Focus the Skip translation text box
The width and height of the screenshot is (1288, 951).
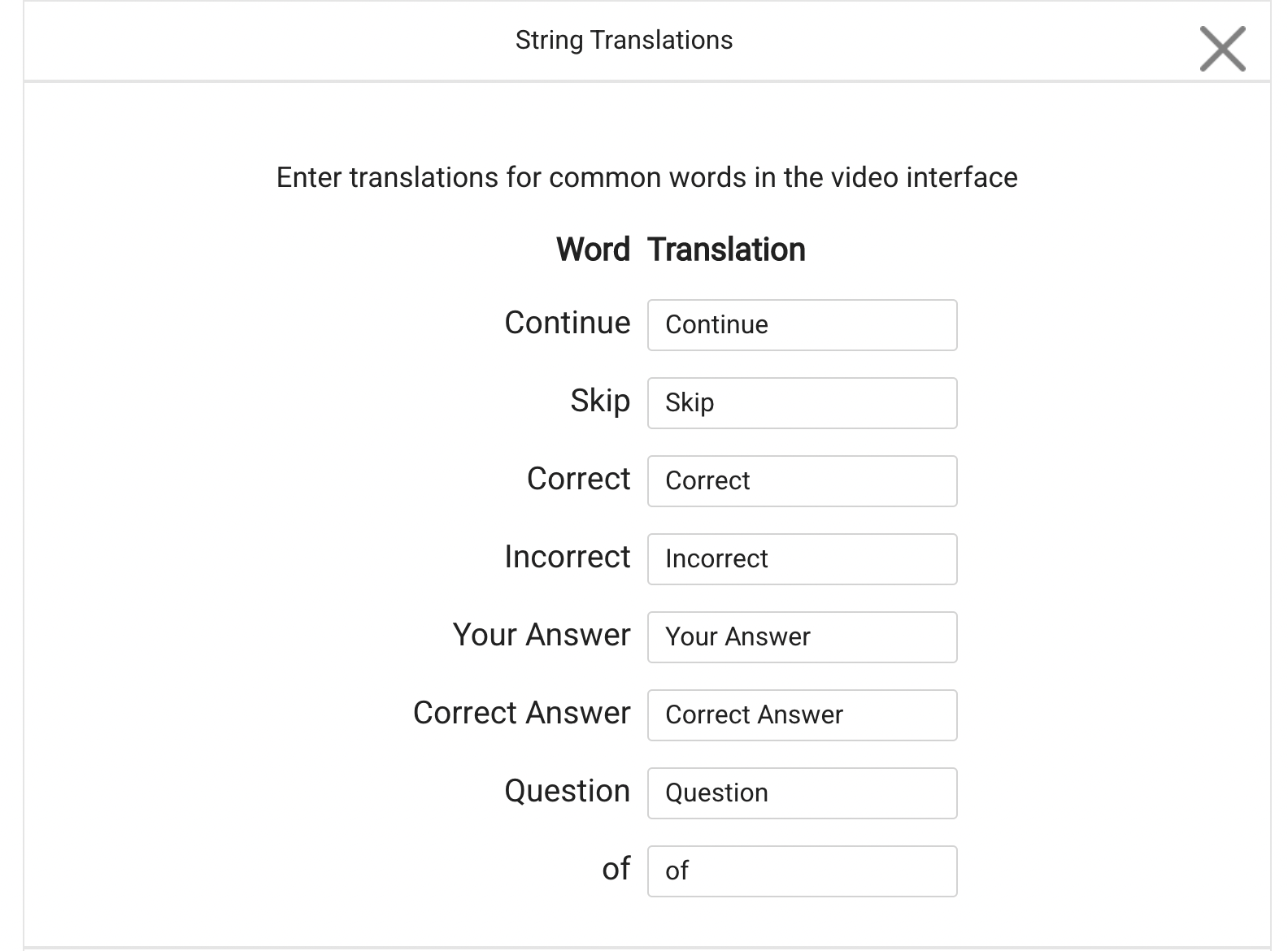pos(802,403)
